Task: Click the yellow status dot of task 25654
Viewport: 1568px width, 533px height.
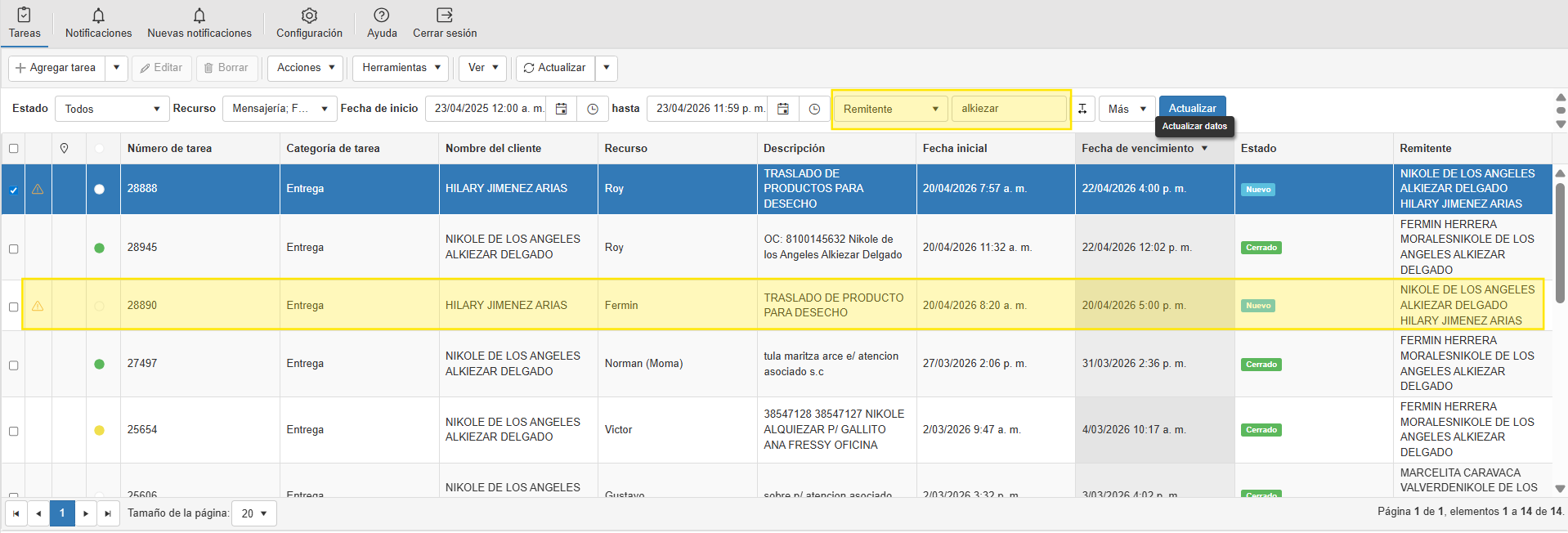Action: (100, 431)
